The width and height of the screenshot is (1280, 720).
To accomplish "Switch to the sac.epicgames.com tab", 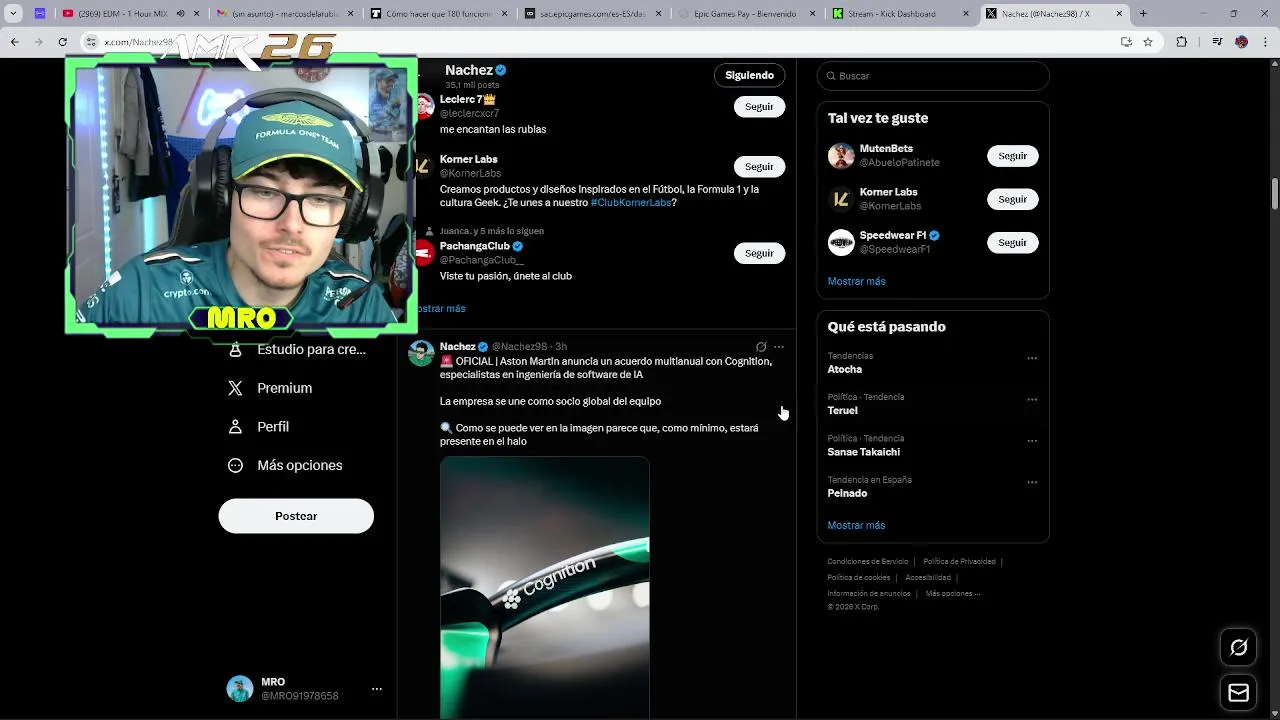I will click(x=592, y=14).
